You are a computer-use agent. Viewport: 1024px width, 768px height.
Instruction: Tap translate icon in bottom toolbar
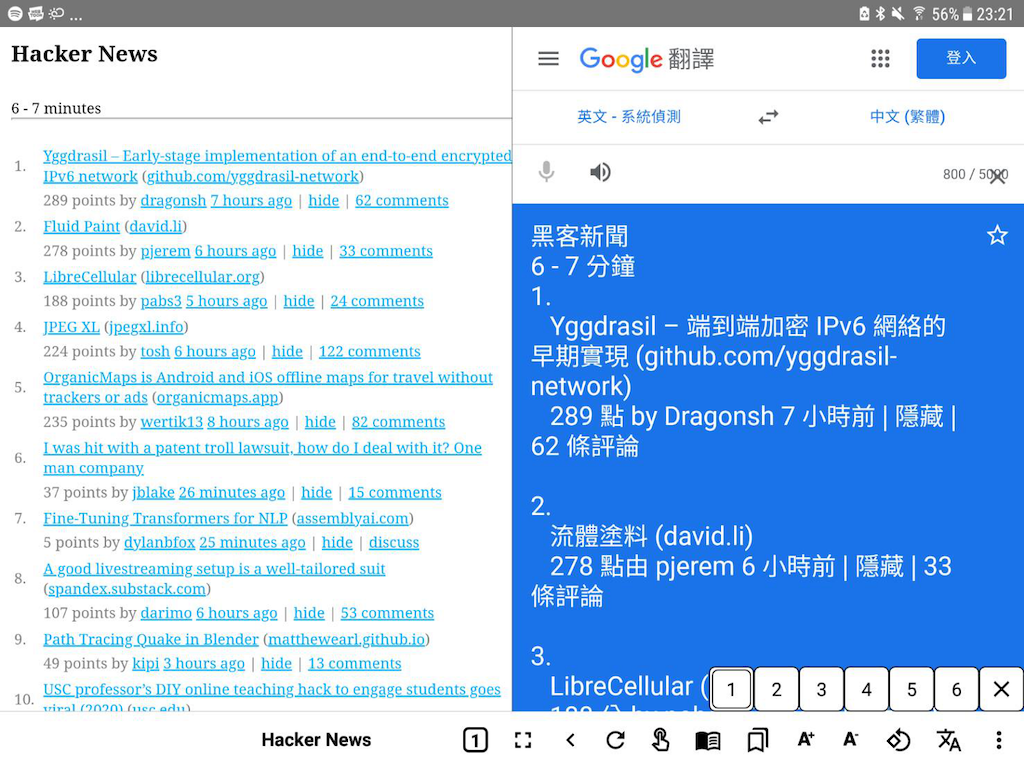pos(948,740)
